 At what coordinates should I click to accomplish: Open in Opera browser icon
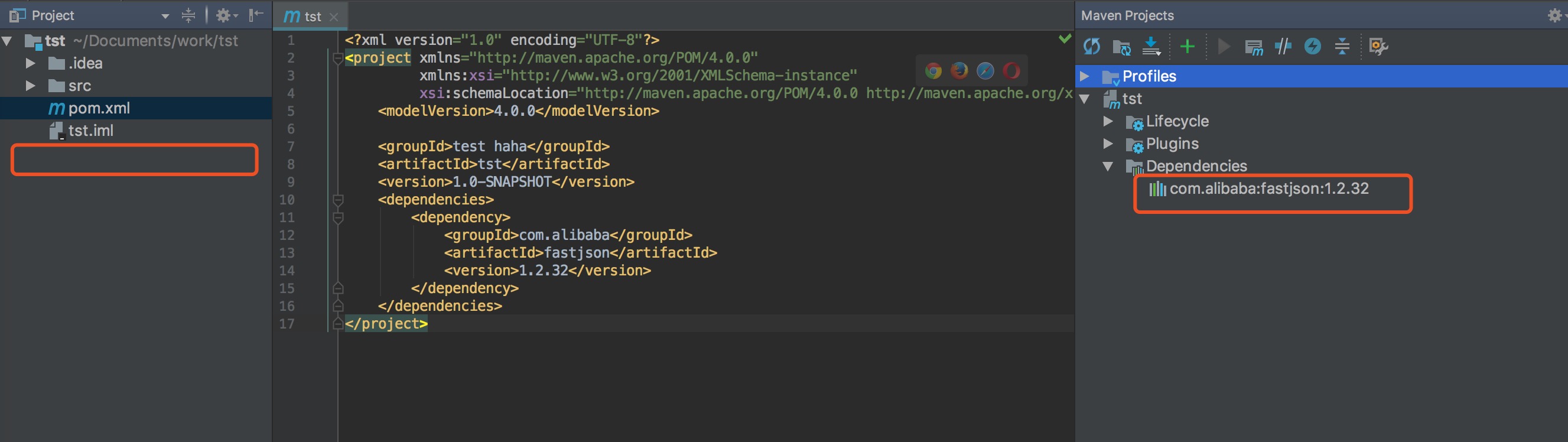(1011, 71)
